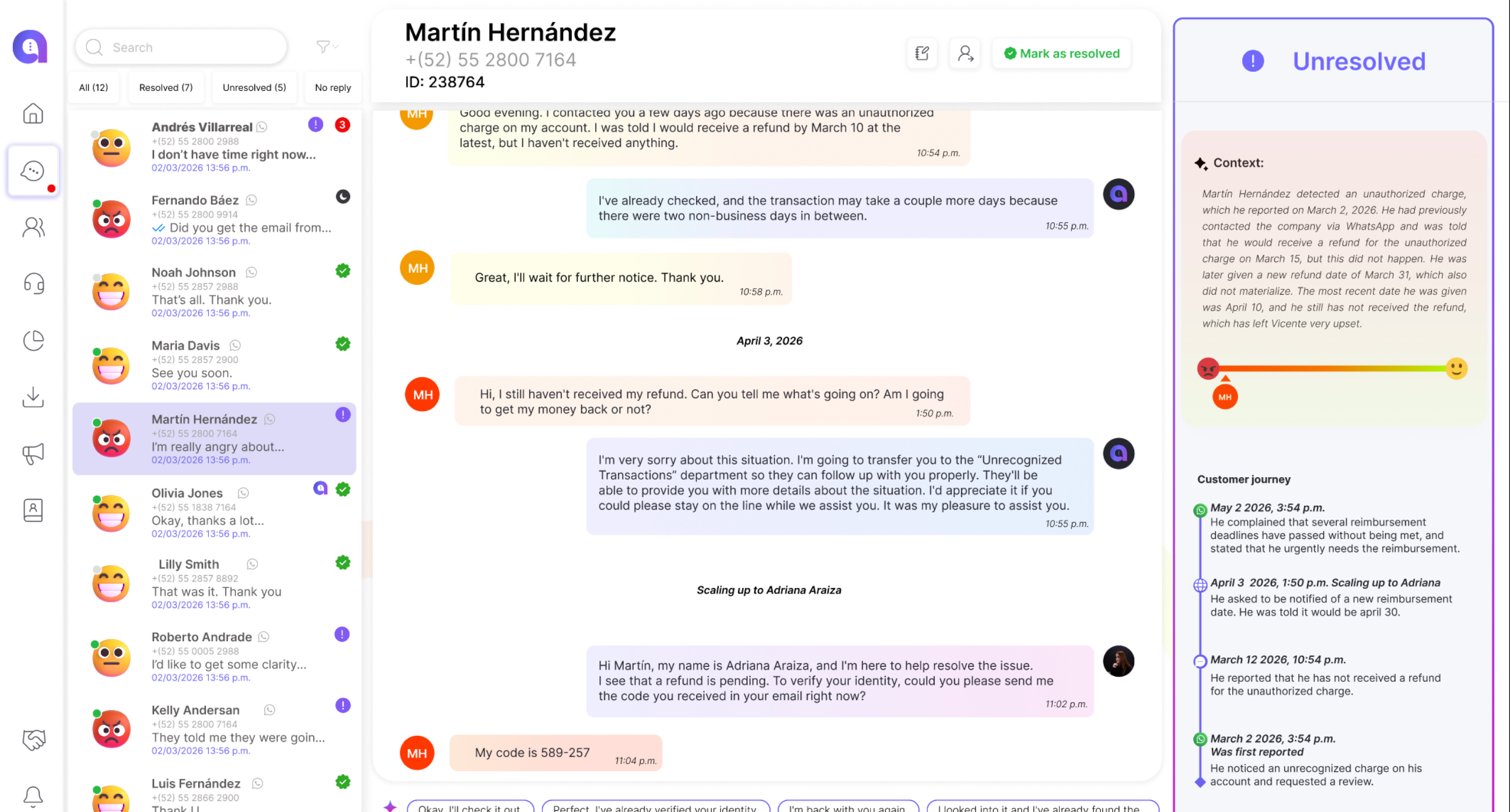Viewport: 1510px width, 812px height.
Task: Select the No reply tab
Action: point(333,87)
